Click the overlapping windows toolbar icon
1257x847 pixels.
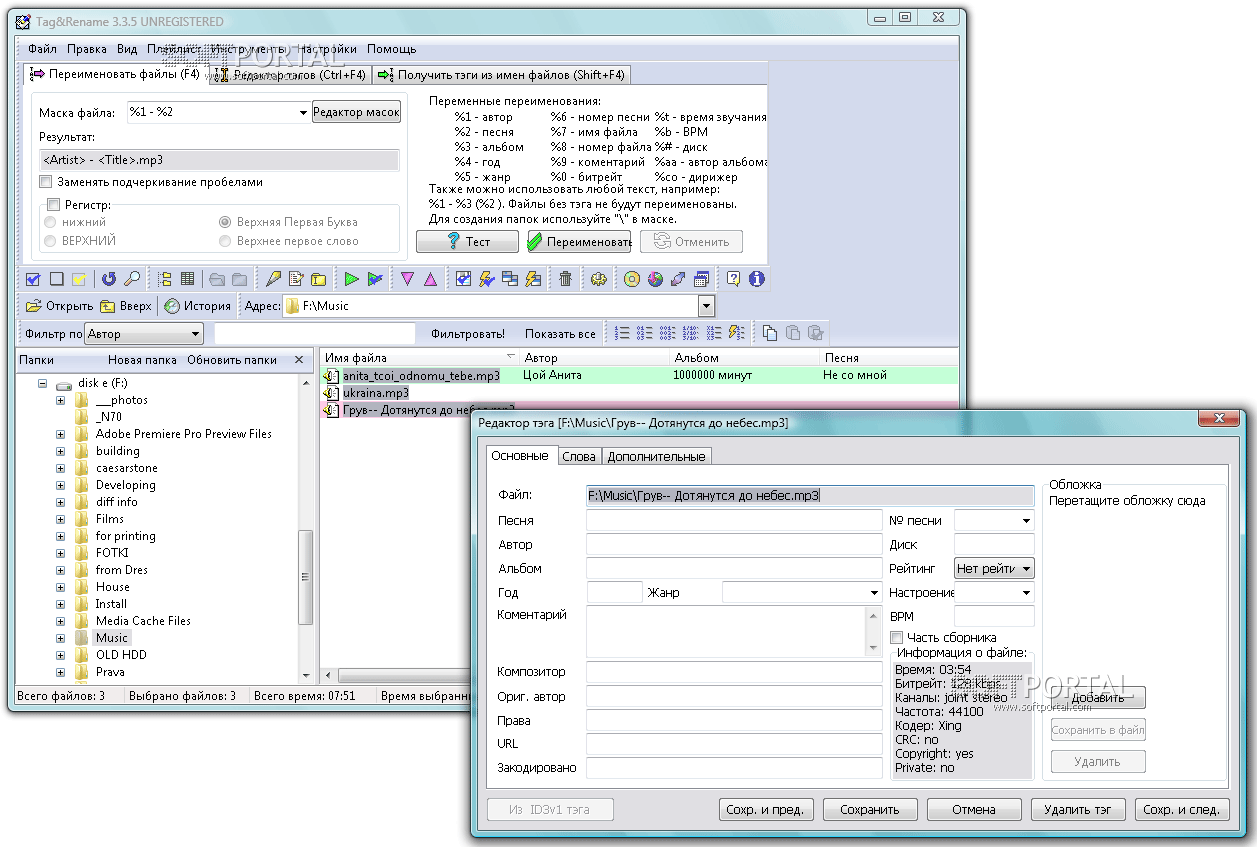click(x=510, y=279)
